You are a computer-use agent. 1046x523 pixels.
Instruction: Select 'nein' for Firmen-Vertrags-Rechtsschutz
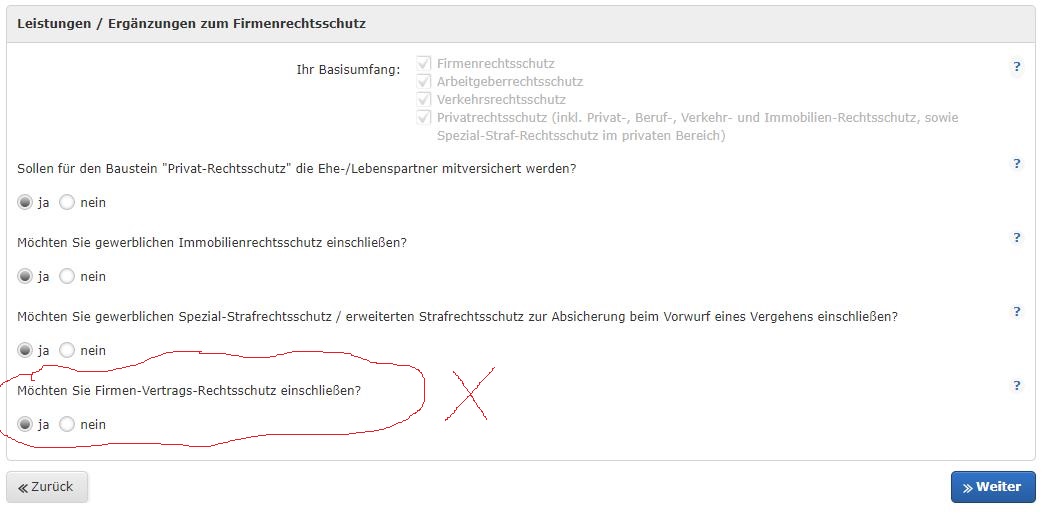tap(67, 424)
